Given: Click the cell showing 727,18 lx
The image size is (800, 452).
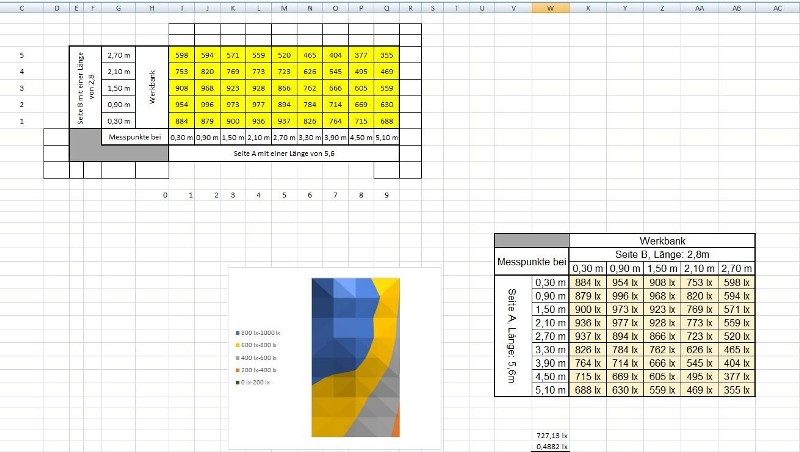Looking at the screenshot, I should click(551, 437).
